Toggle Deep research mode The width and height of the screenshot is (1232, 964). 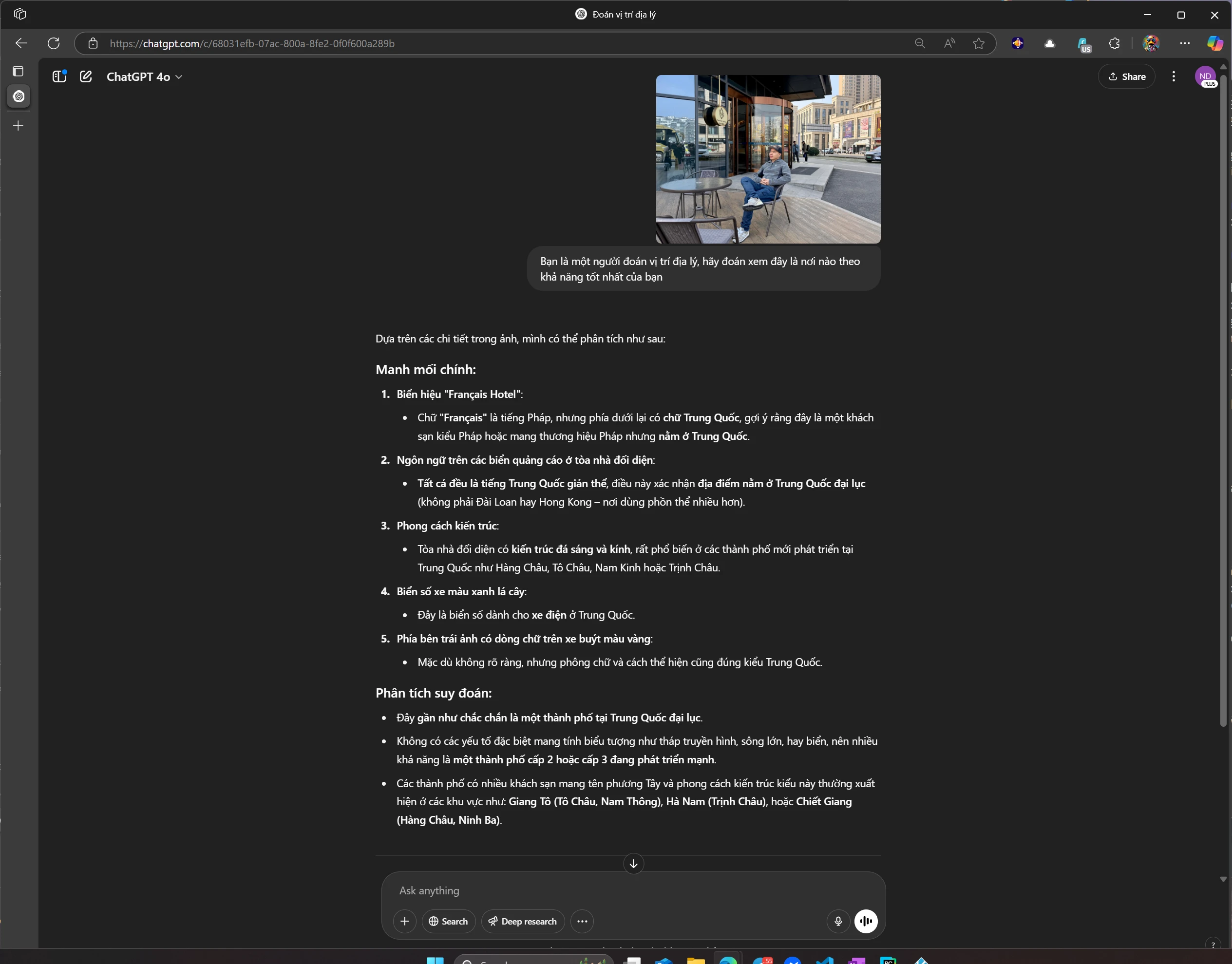click(523, 921)
